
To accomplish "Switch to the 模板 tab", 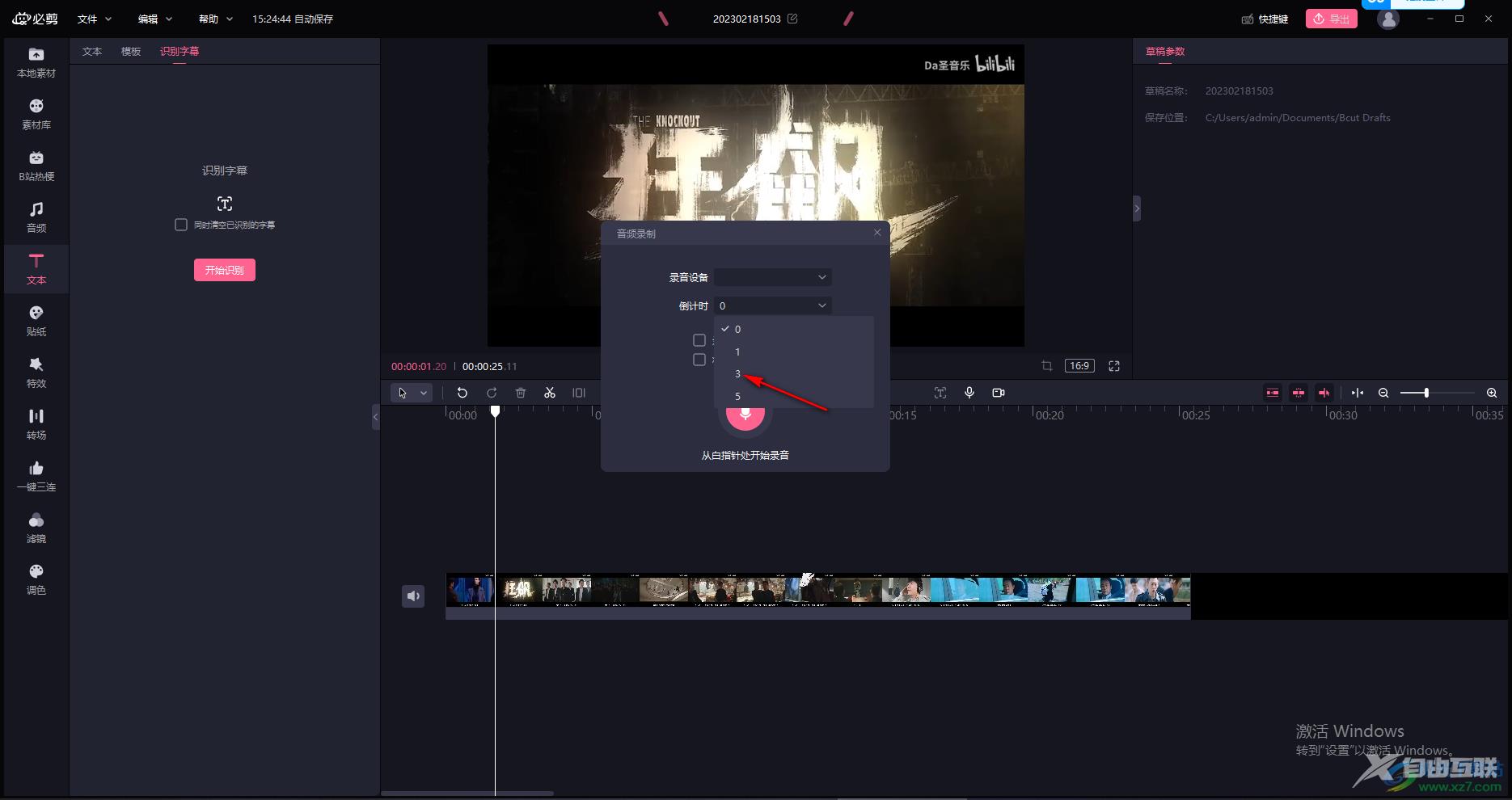I will (131, 51).
